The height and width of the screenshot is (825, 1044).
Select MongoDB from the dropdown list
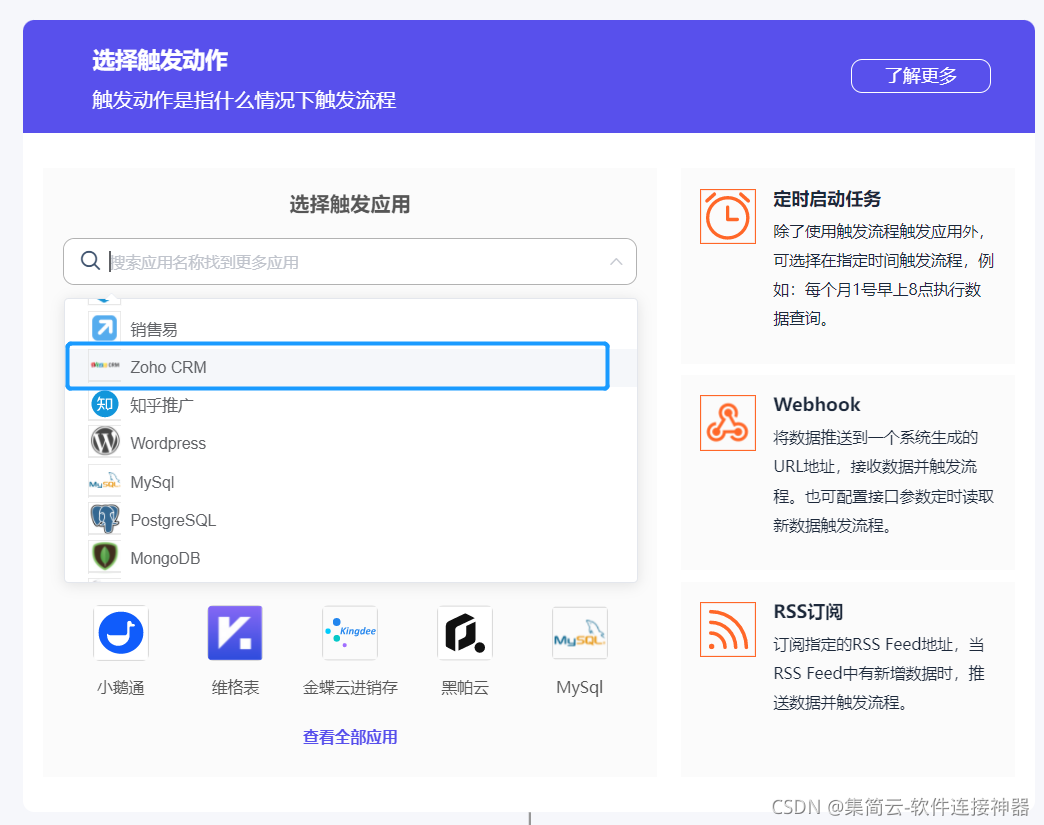[351, 558]
